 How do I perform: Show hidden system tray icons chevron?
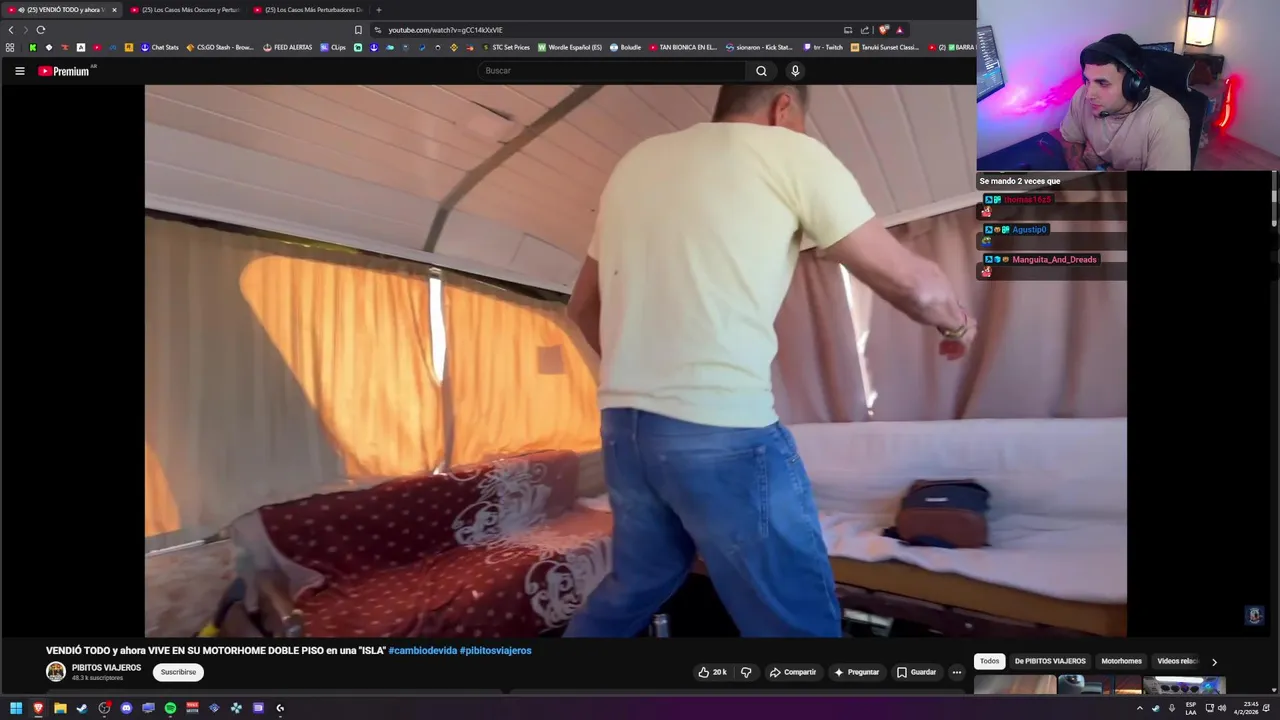tap(1139, 708)
